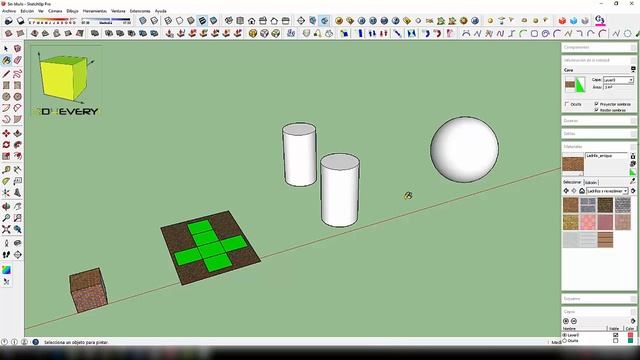Viewport: 640px width, 360px height.
Task: Select the Scale tool
Action: point(6,156)
